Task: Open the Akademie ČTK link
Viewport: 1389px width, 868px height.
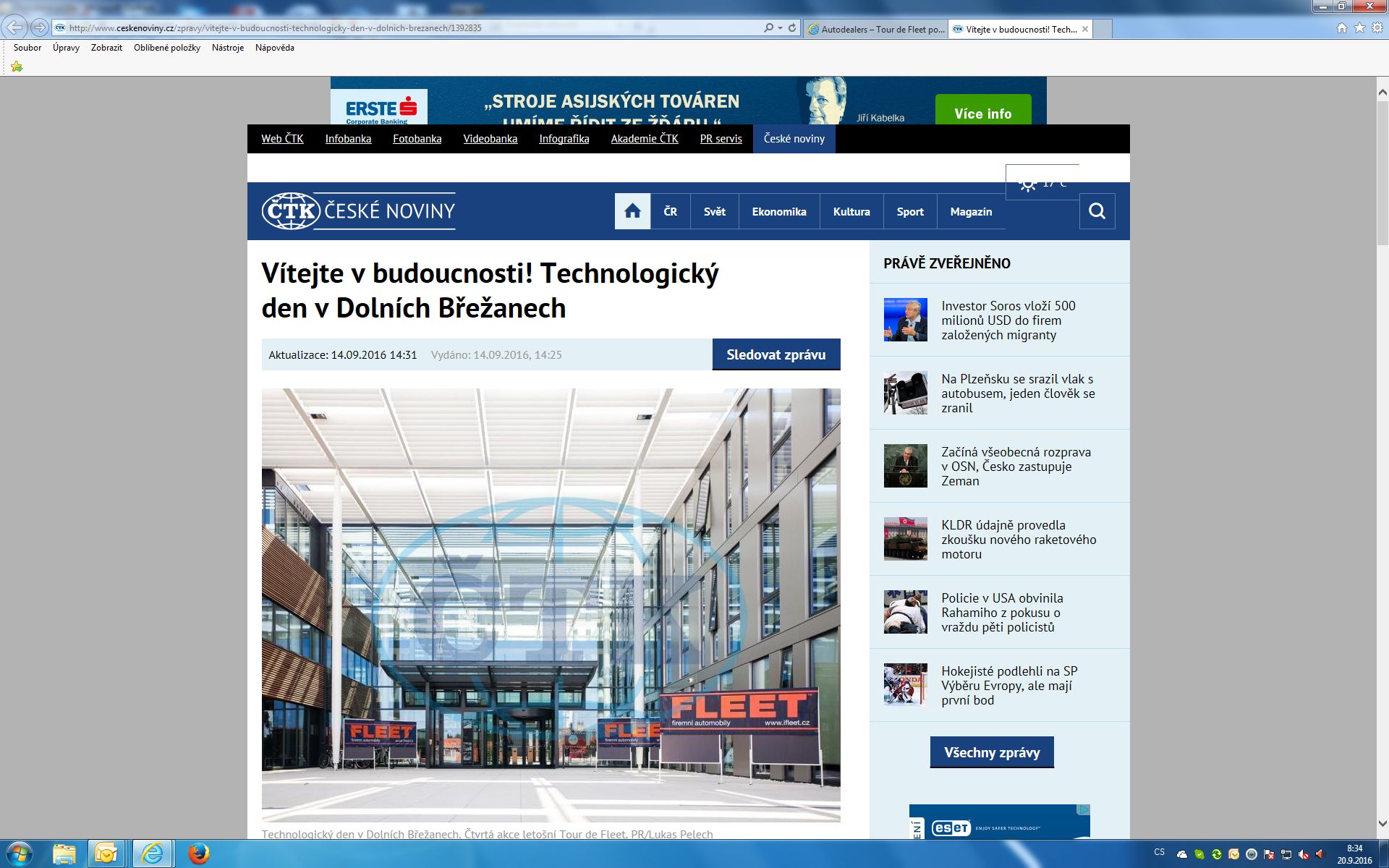Action: pyautogui.click(x=645, y=139)
